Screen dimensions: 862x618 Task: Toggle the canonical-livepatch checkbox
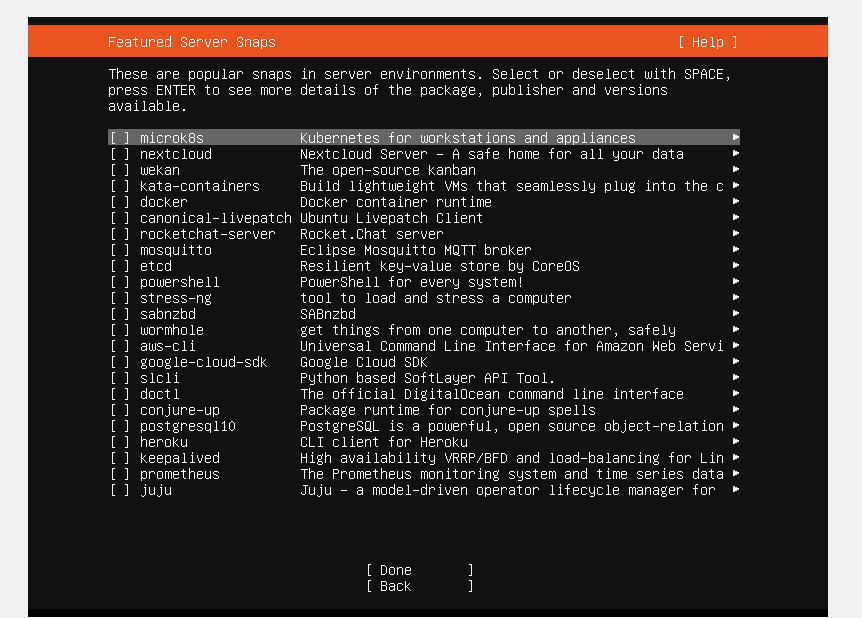tap(120, 218)
